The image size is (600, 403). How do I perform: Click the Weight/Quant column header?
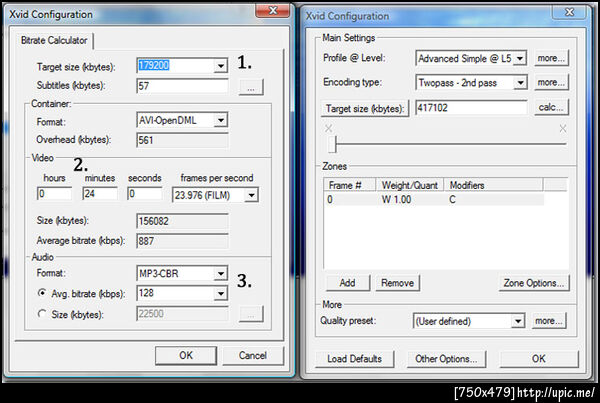tap(410, 185)
